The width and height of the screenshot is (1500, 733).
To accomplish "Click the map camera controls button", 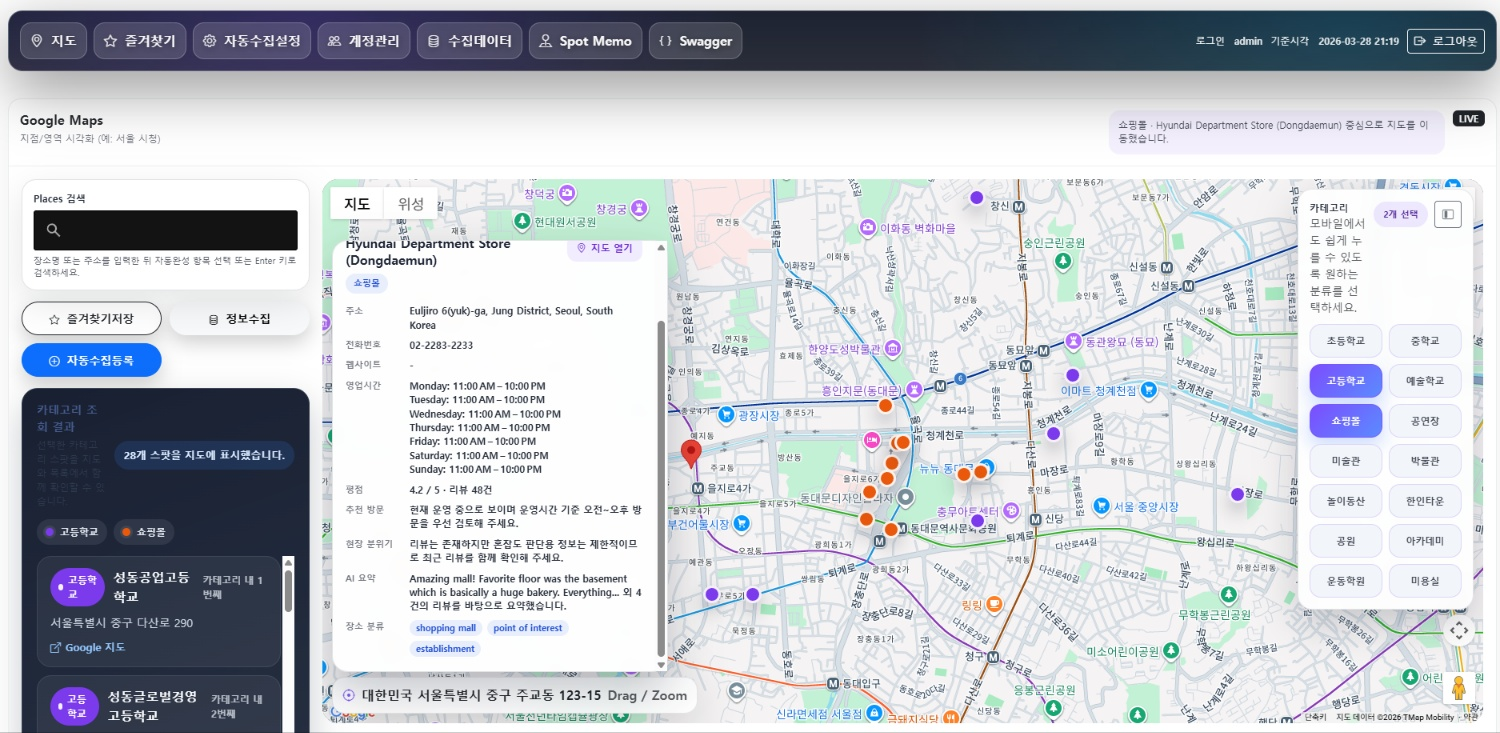I will point(1458,630).
